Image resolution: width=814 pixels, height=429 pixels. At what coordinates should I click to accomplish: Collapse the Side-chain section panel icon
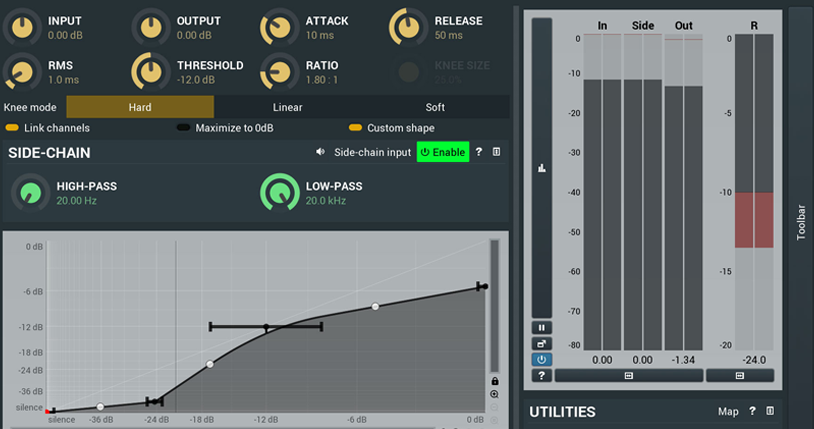pos(497,152)
